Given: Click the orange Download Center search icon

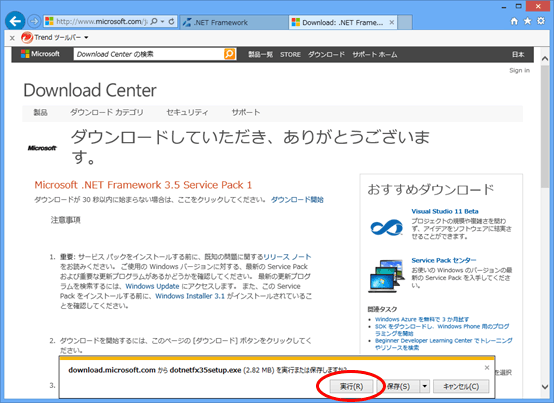Looking at the screenshot, I should [x=229, y=54].
